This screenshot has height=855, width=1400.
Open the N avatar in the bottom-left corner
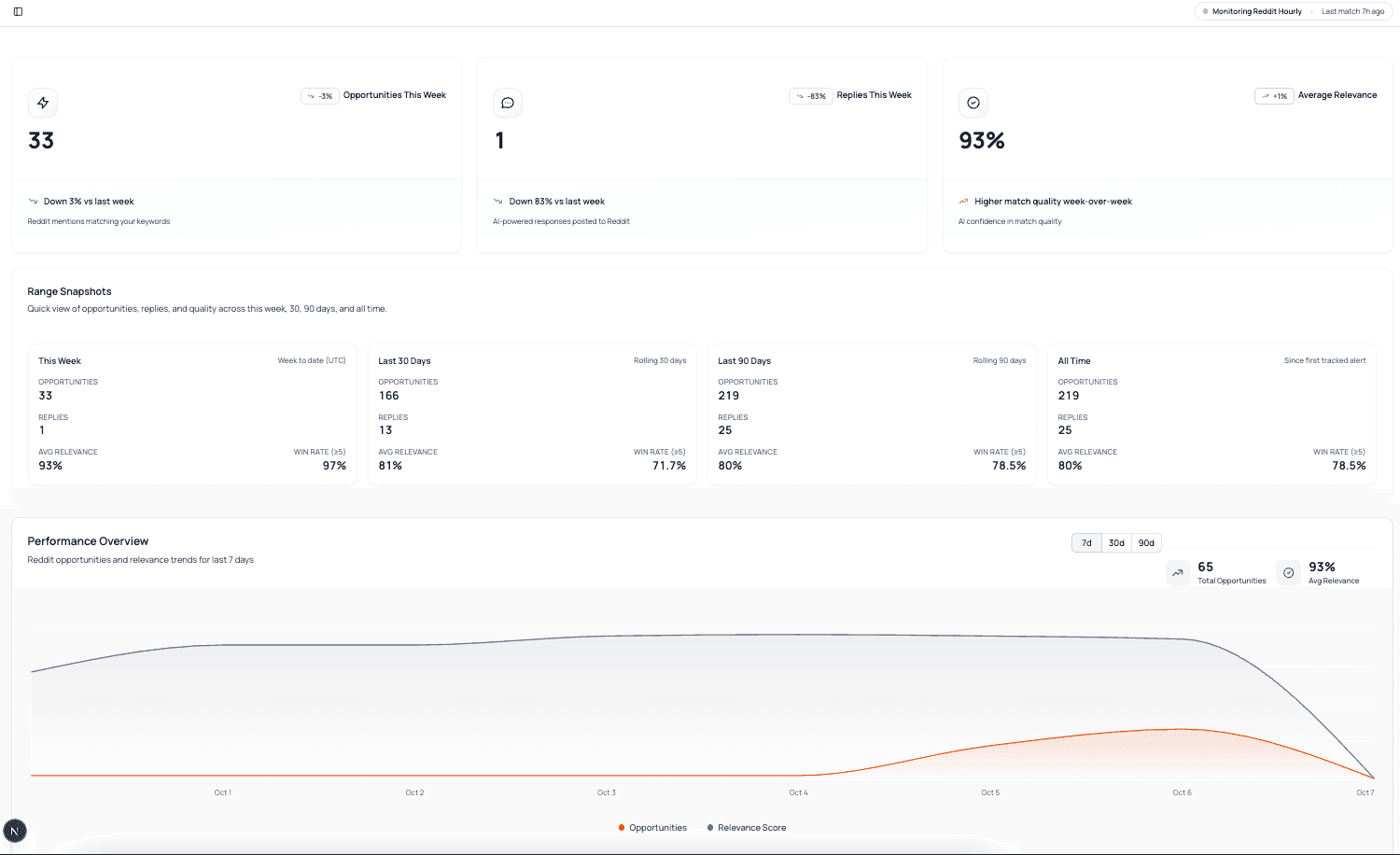(x=16, y=831)
